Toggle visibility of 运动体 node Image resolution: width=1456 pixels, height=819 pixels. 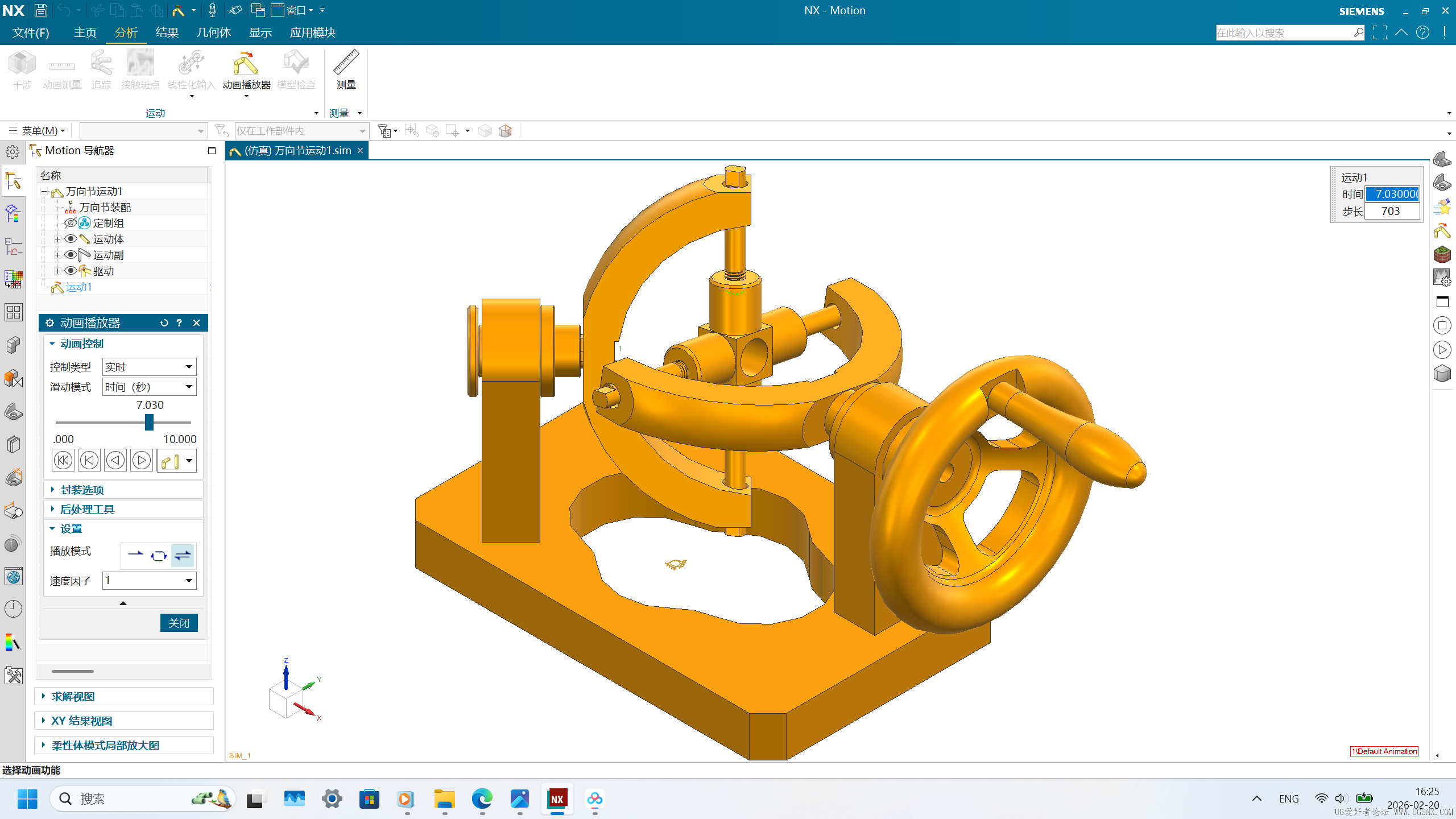pyautogui.click(x=71, y=239)
